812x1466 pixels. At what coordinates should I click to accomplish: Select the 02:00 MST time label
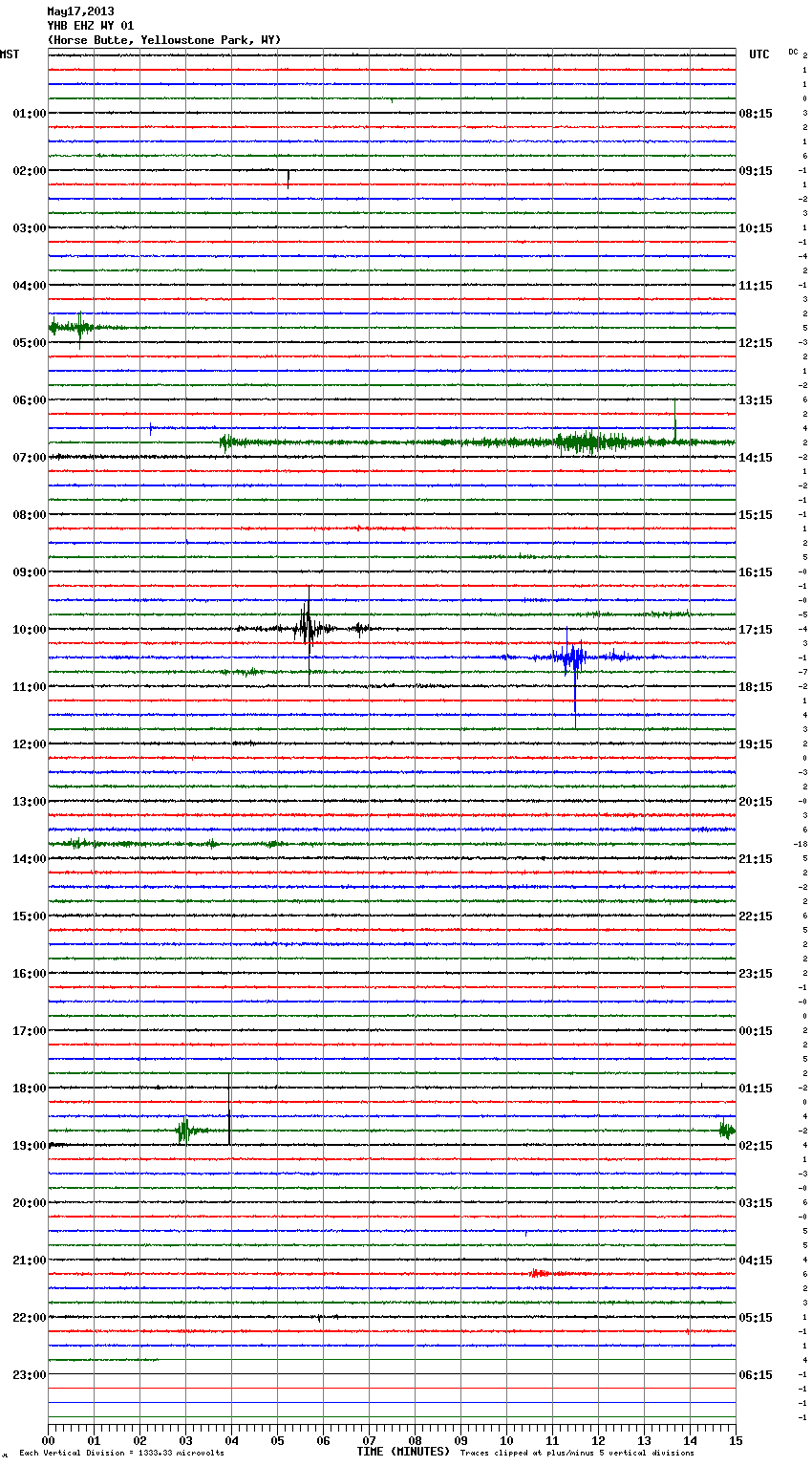pyautogui.click(x=30, y=171)
